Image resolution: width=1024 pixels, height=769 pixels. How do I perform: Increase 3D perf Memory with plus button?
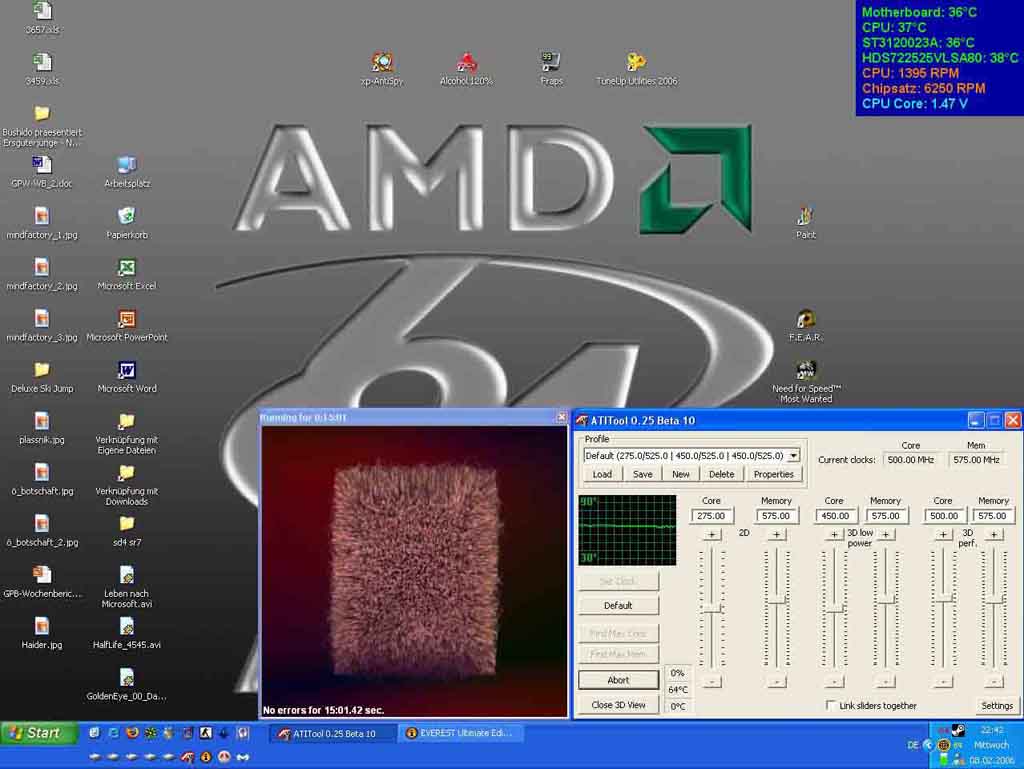993,535
